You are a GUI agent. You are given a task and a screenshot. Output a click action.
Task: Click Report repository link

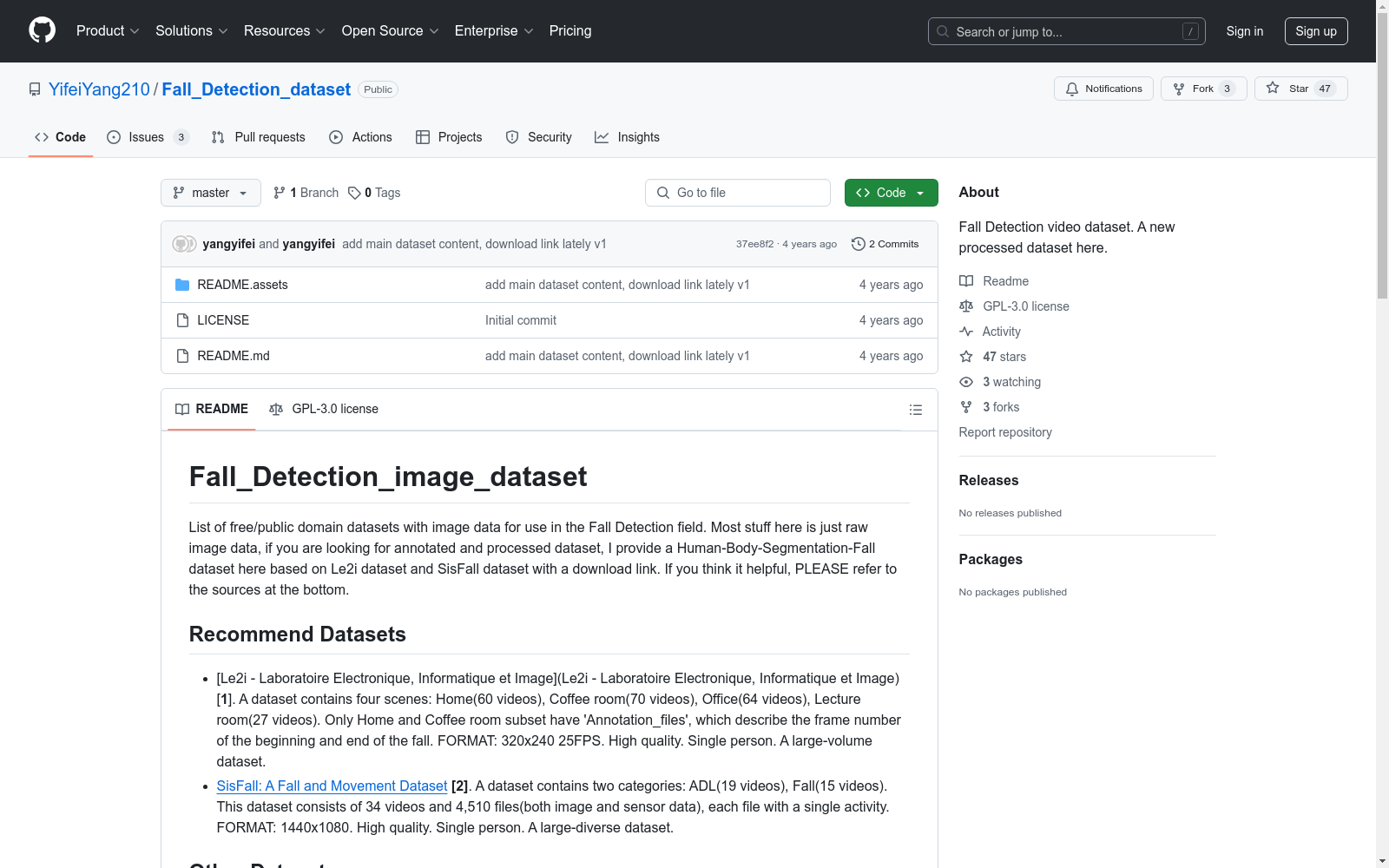tap(1005, 432)
